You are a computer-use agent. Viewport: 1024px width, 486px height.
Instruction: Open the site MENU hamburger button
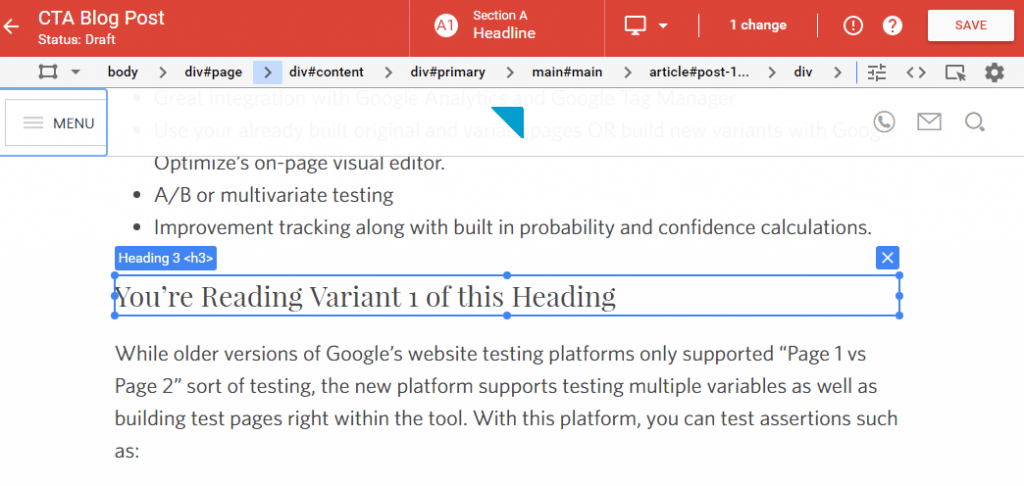click(x=54, y=123)
